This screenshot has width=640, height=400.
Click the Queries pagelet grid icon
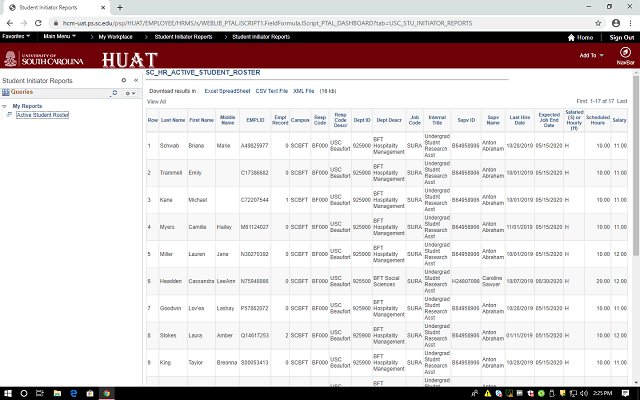click(x=5, y=92)
